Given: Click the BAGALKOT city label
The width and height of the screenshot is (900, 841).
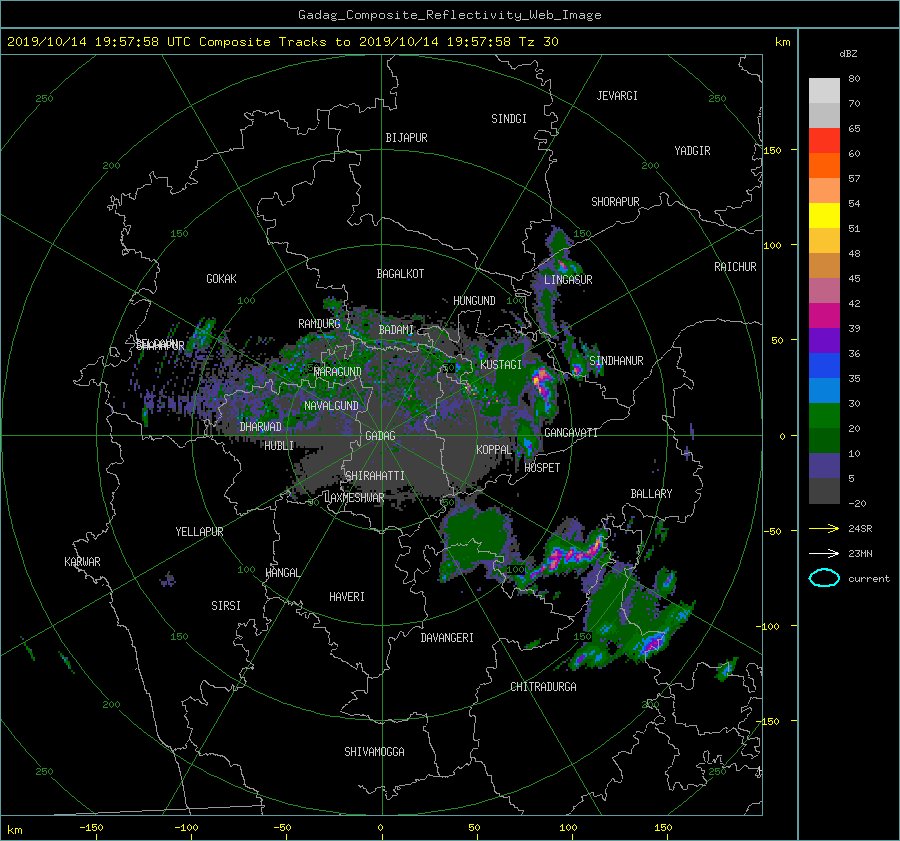Looking at the screenshot, I should pyautogui.click(x=400, y=274).
